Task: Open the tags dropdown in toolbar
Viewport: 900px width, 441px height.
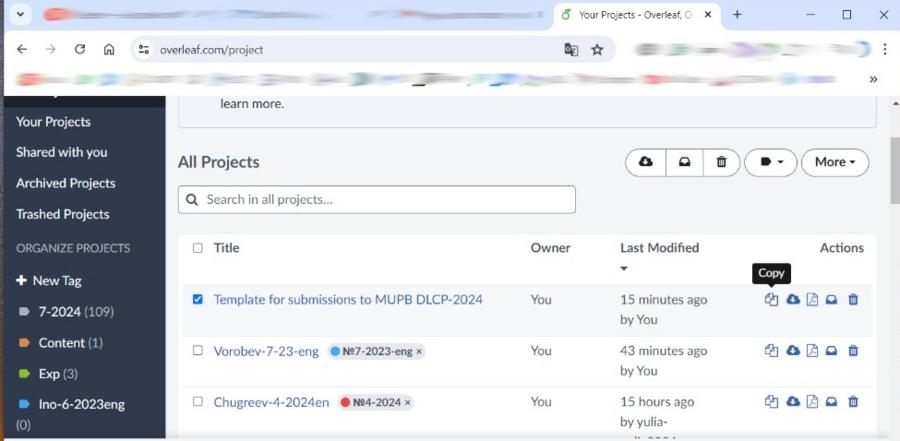Action: click(771, 163)
